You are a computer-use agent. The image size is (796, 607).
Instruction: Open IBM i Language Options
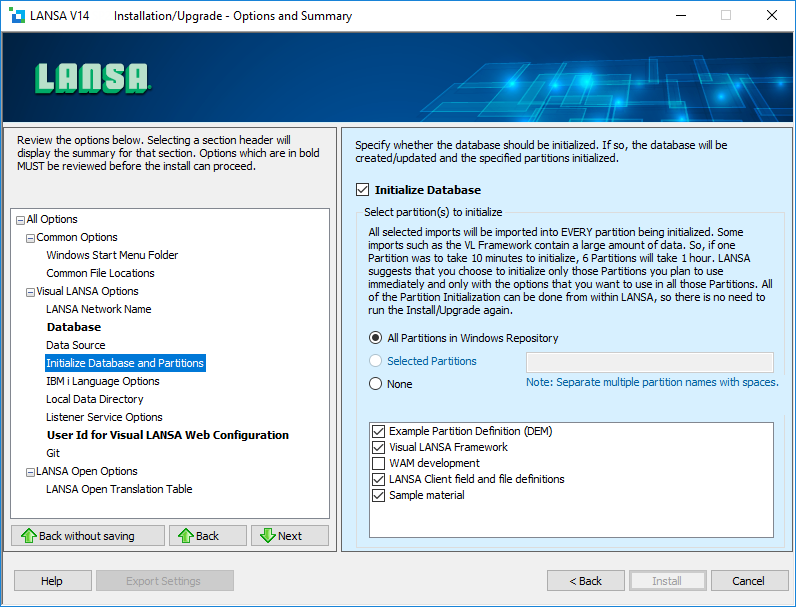(103, 381)
